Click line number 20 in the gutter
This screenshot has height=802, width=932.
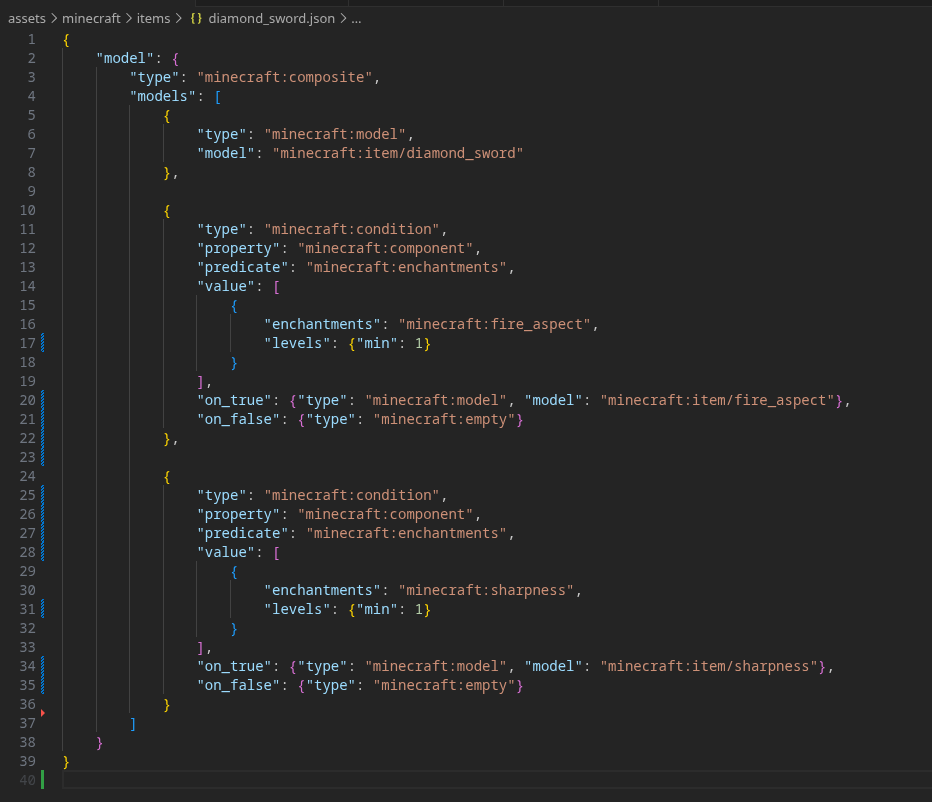[27, 400]
